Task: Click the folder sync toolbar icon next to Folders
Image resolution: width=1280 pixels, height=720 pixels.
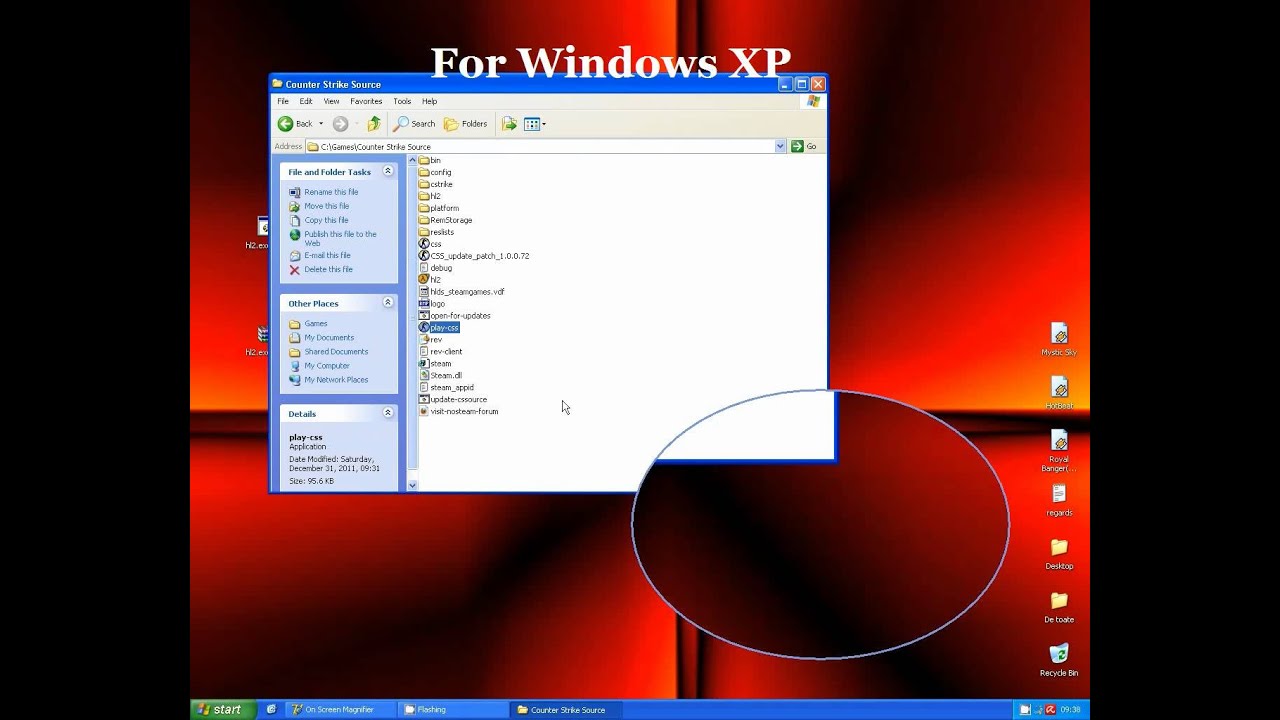Action: point(509,124)
